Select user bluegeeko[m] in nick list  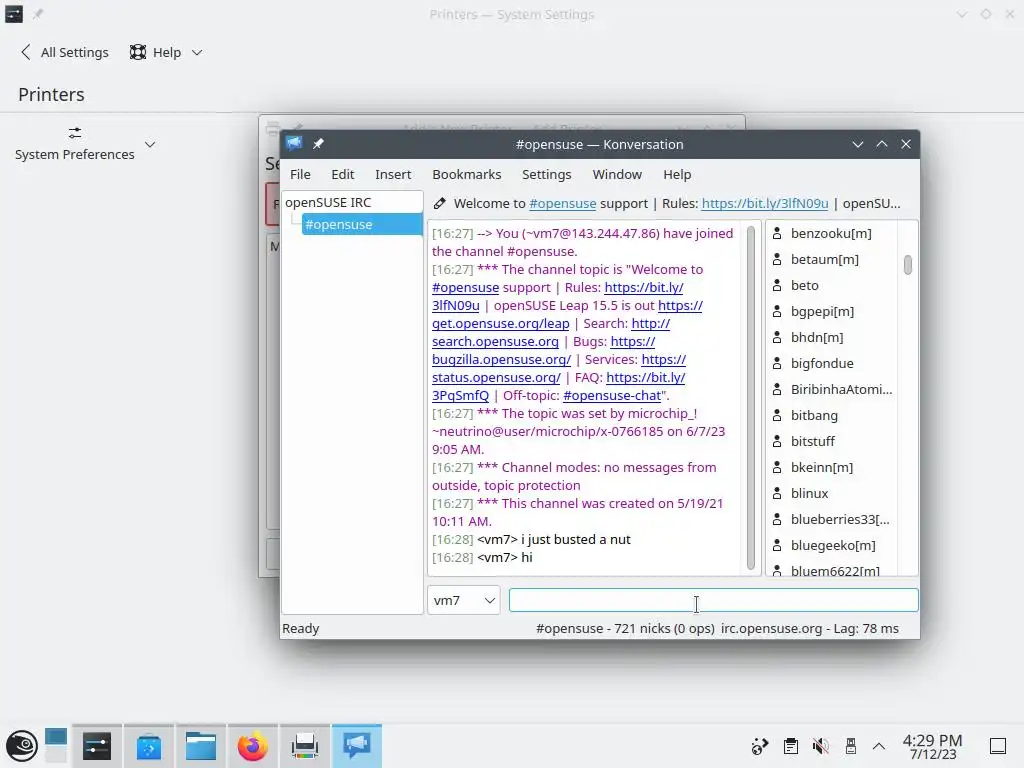[x=833, y=545]
